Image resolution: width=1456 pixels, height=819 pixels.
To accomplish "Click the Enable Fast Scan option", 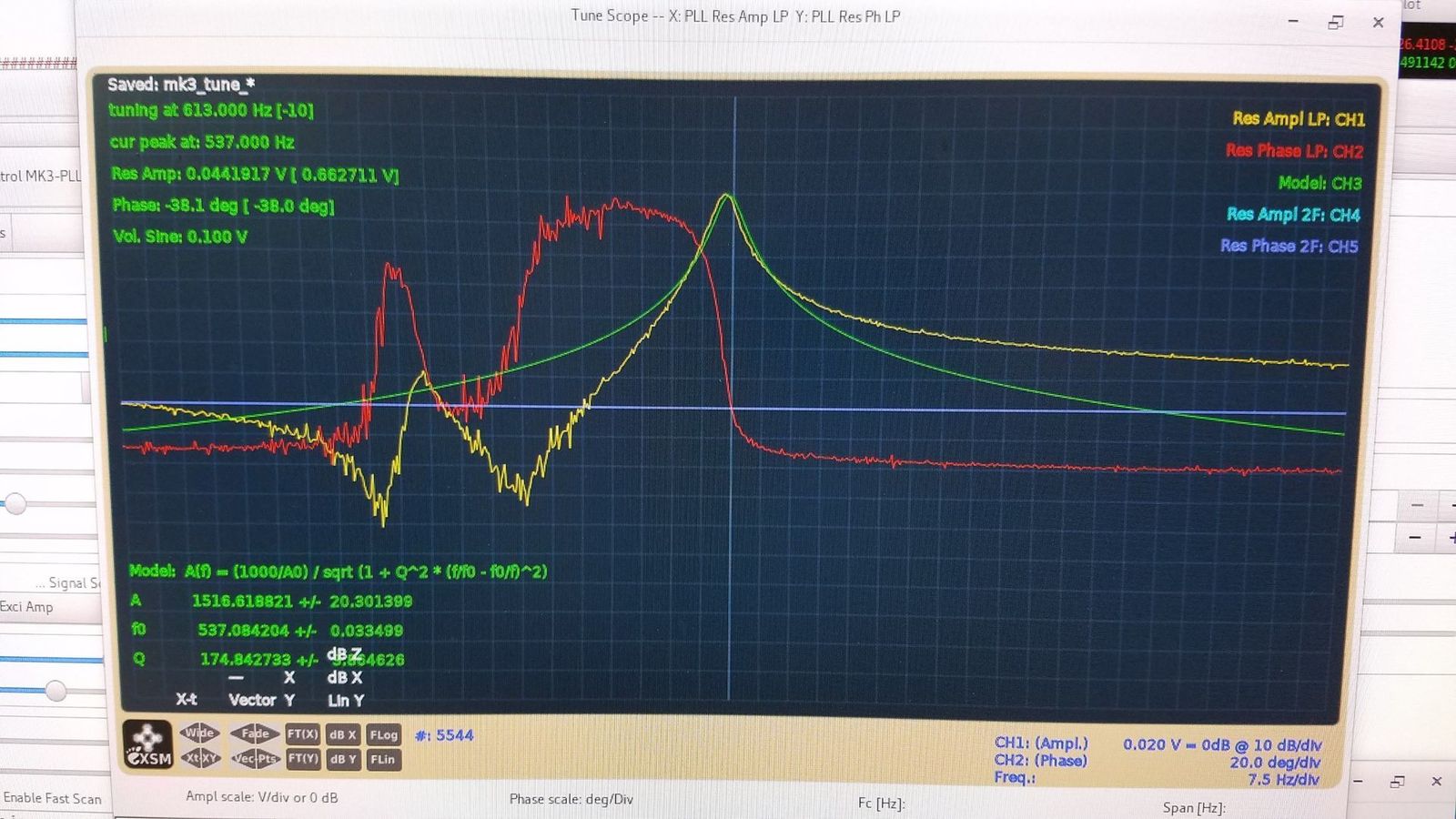I will (52, 798).
